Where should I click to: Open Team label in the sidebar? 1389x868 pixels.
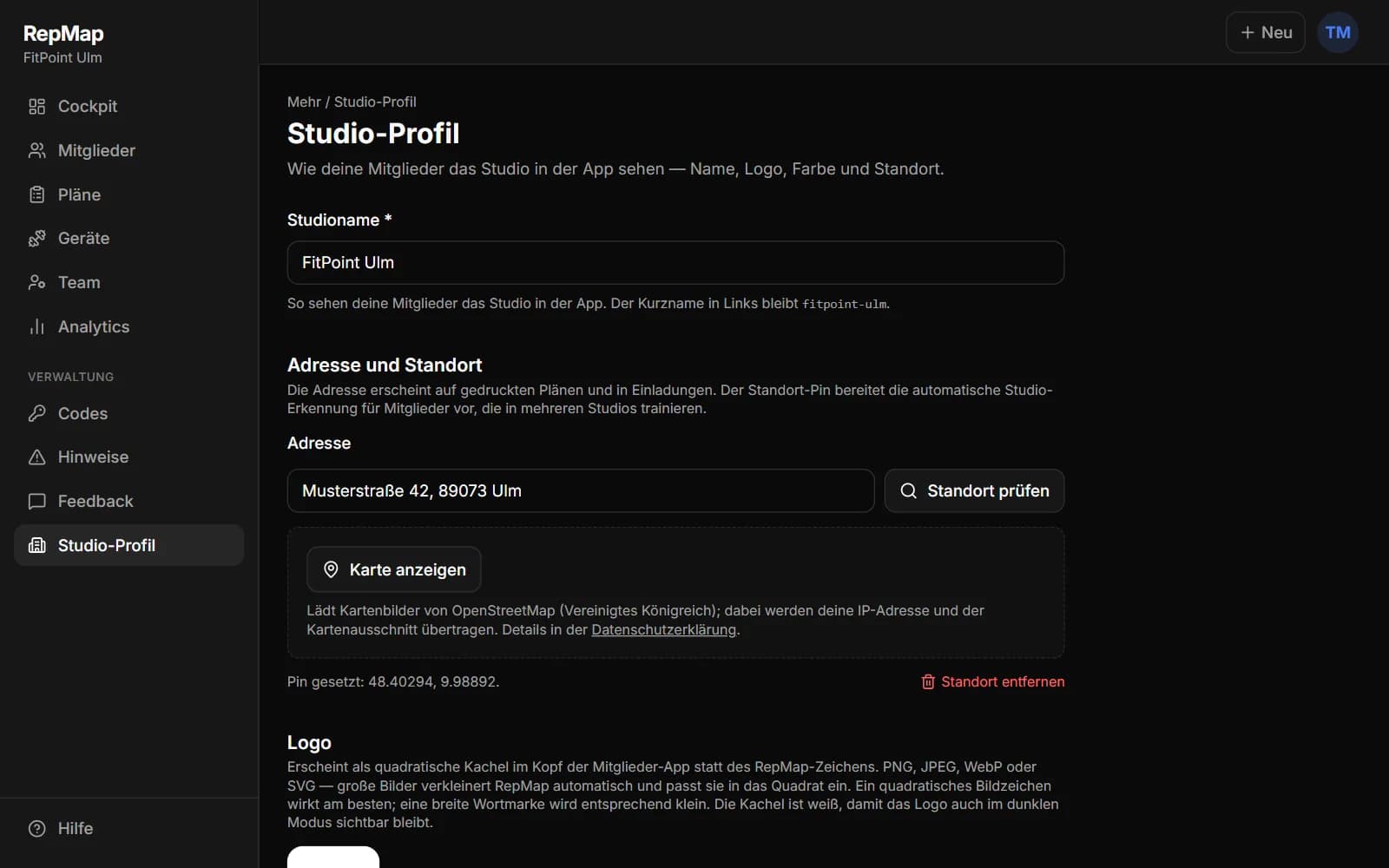point(79,282)
